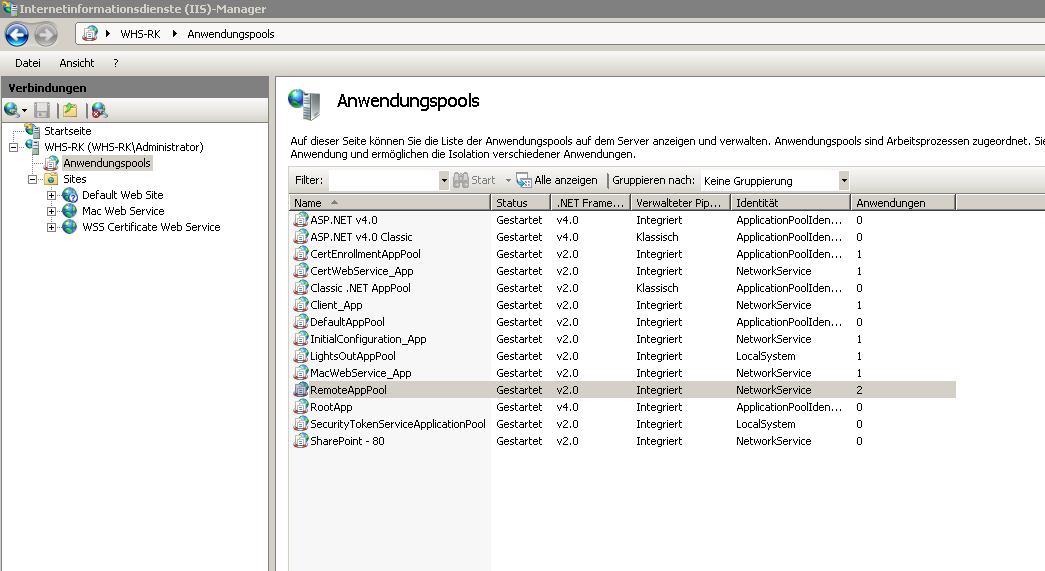Click the WHS-RK server node icon

32,146
